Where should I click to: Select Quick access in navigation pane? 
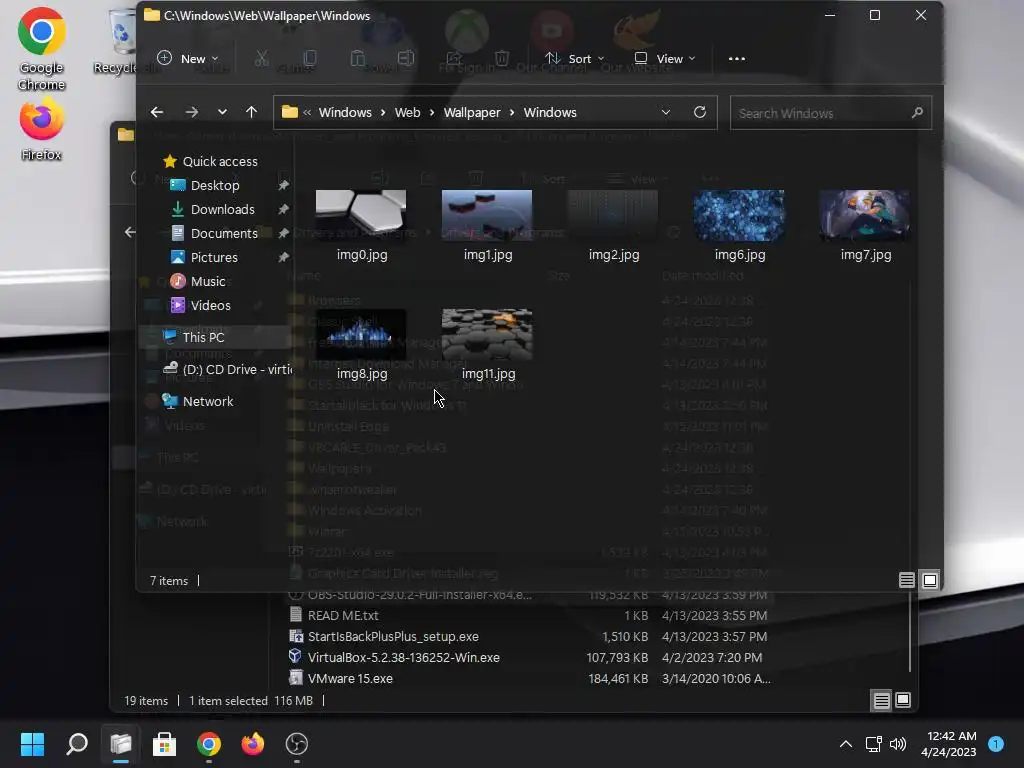coord(210,161)
